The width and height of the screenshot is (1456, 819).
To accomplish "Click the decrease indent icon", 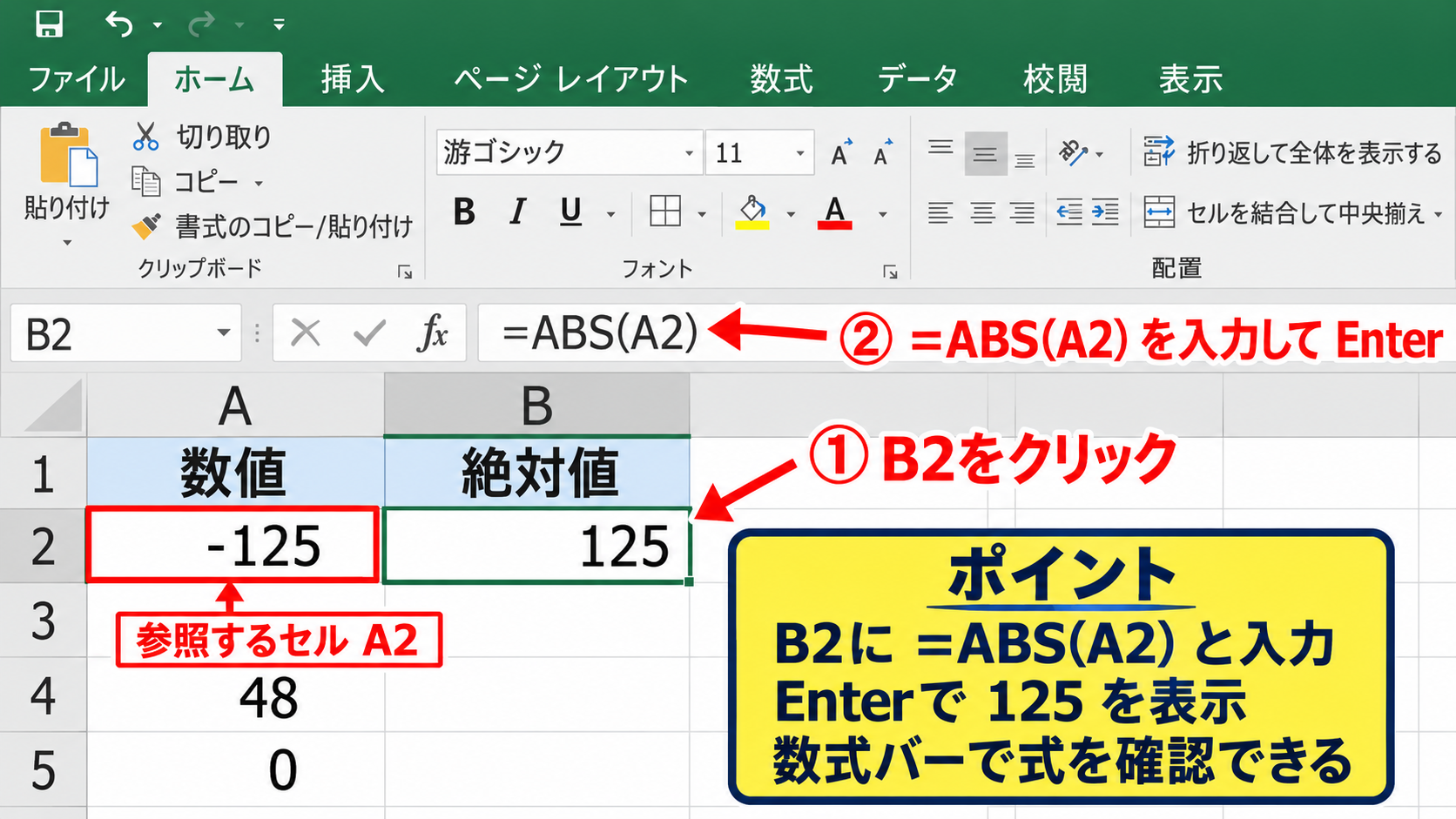I will pyautogui.click(x=1068, y=211).
